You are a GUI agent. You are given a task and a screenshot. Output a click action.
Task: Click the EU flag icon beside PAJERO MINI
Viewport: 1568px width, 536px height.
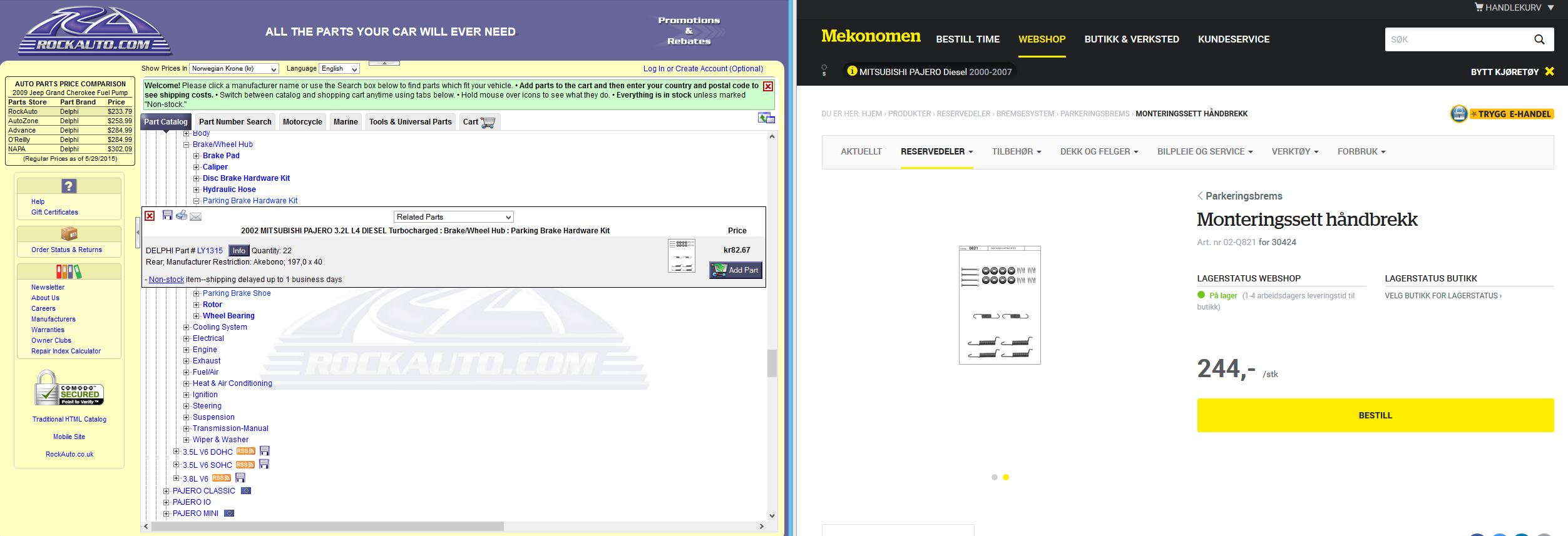tap(229, 513)
